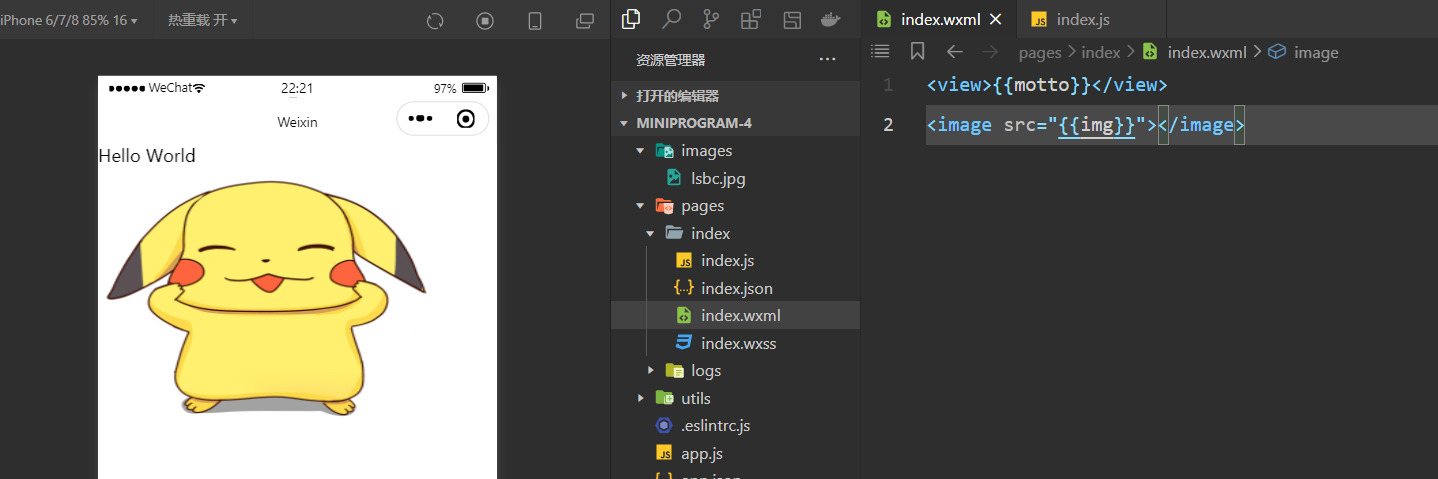Expand the 打开的编辑器 section
This screenshot has width=1438, height=479.
pyautogui.click(x=735, y=96)
